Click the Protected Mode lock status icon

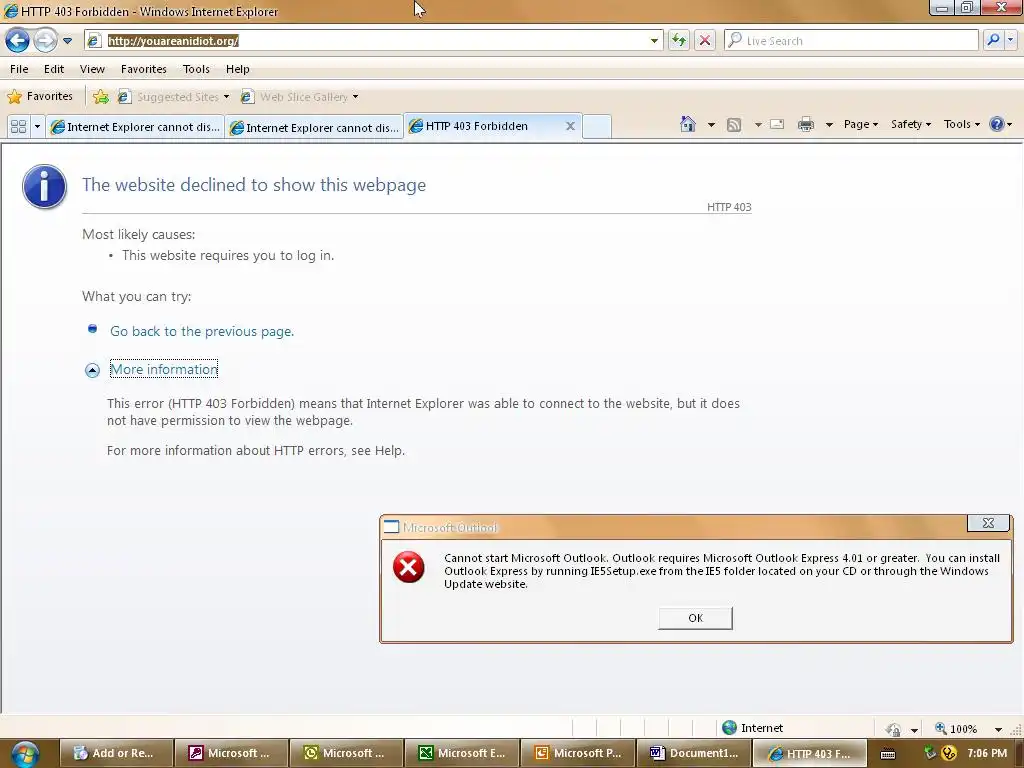(x=893, y=729)
